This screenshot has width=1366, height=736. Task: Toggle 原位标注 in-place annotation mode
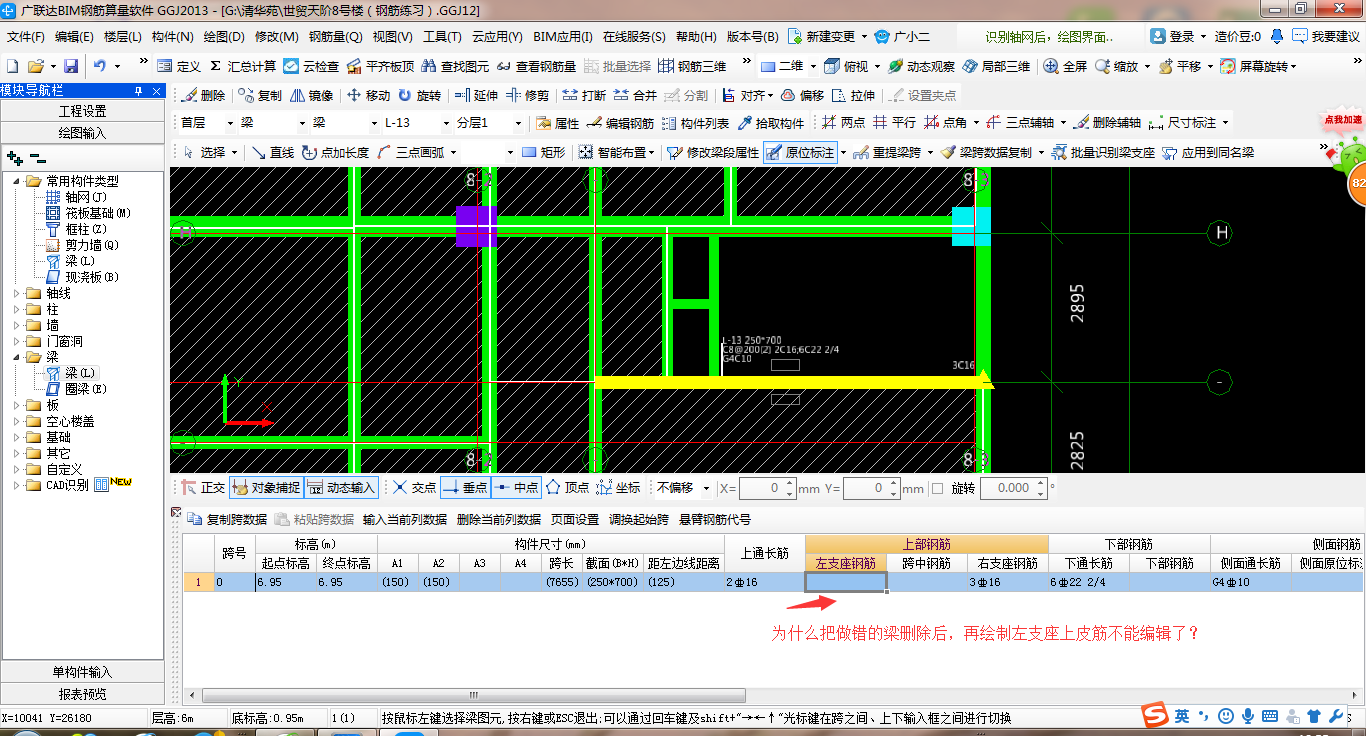click(800, 153)
